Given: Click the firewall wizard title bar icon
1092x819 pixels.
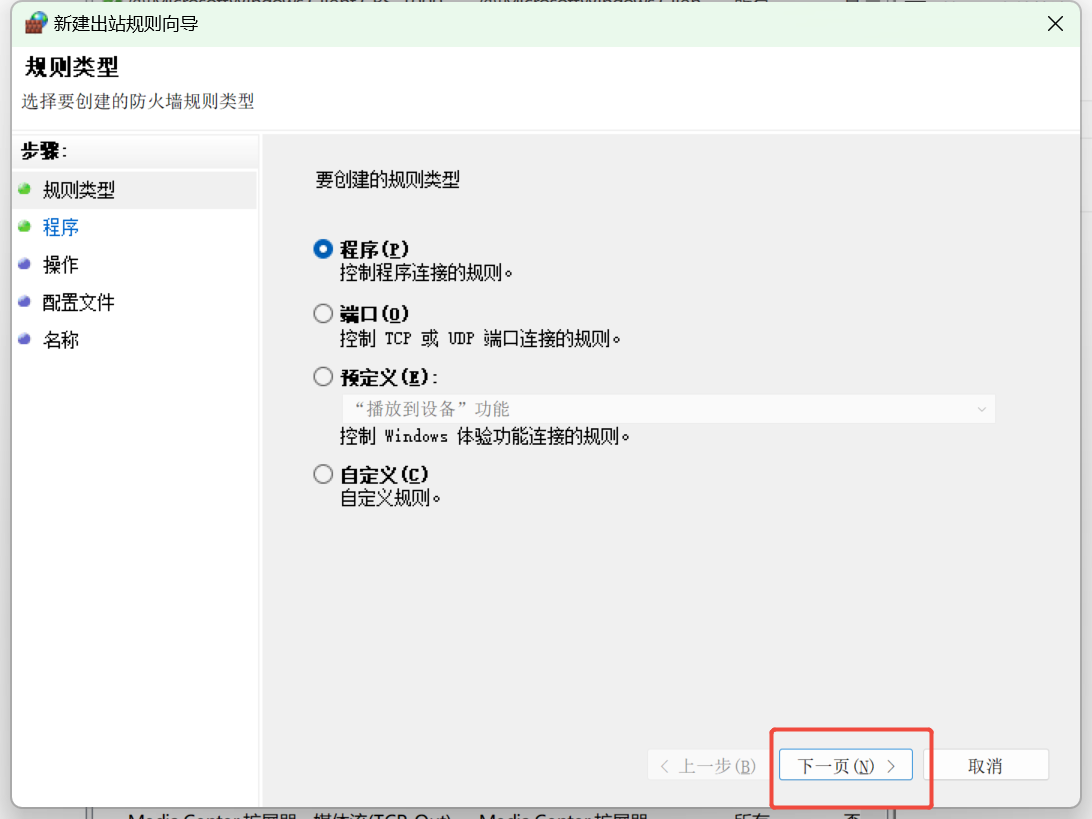Looking at the screenshot, I should tap(36, 23).
